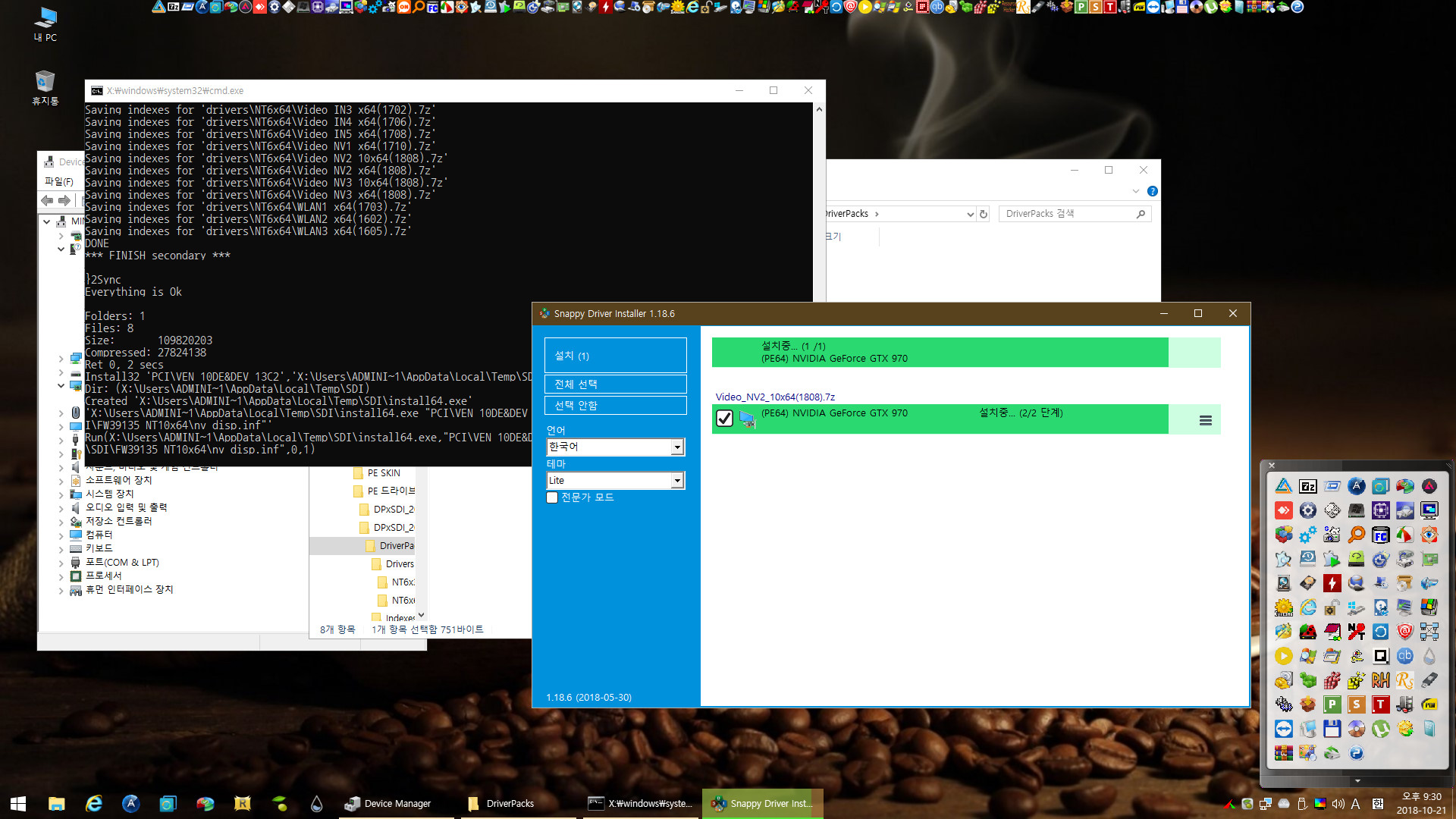1456x819 pixels.
Task: Launch AnyDesk icon in the floating launcher palette
Action: [x=1284, y=510]
